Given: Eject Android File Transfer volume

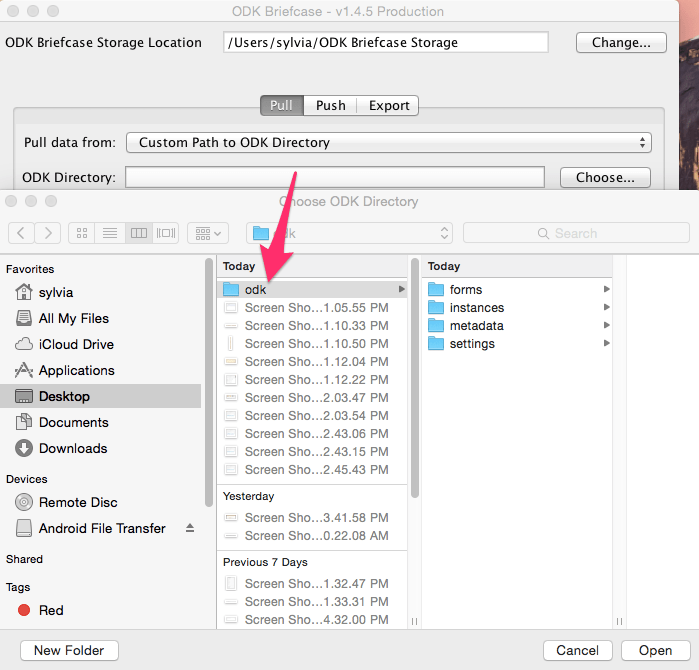Looking at the screenshot, I should pyautogui.click(x=190, y=528).
